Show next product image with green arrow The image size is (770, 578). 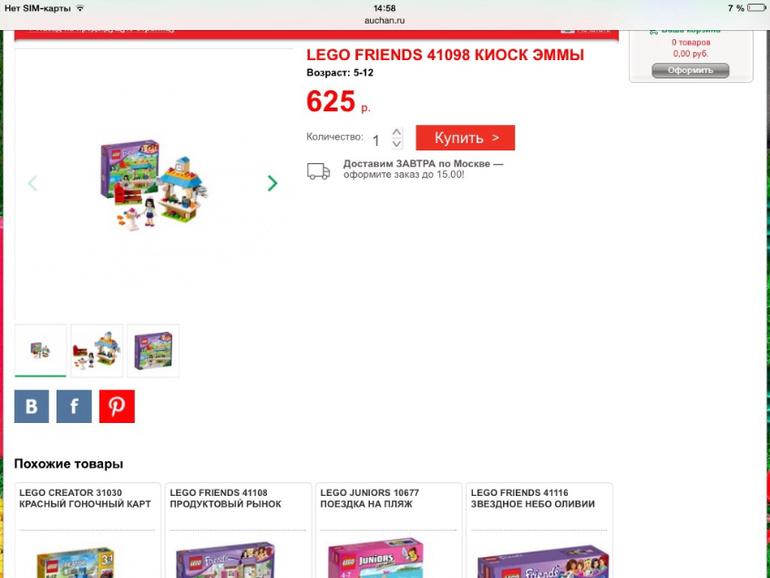[x=273, y=183]
